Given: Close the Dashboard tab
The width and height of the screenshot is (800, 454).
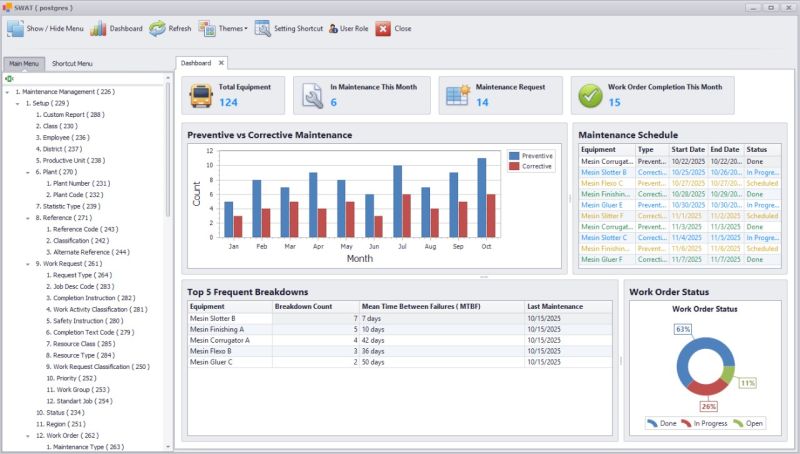Looking at the screenshot, I should [x=221, y=63].
